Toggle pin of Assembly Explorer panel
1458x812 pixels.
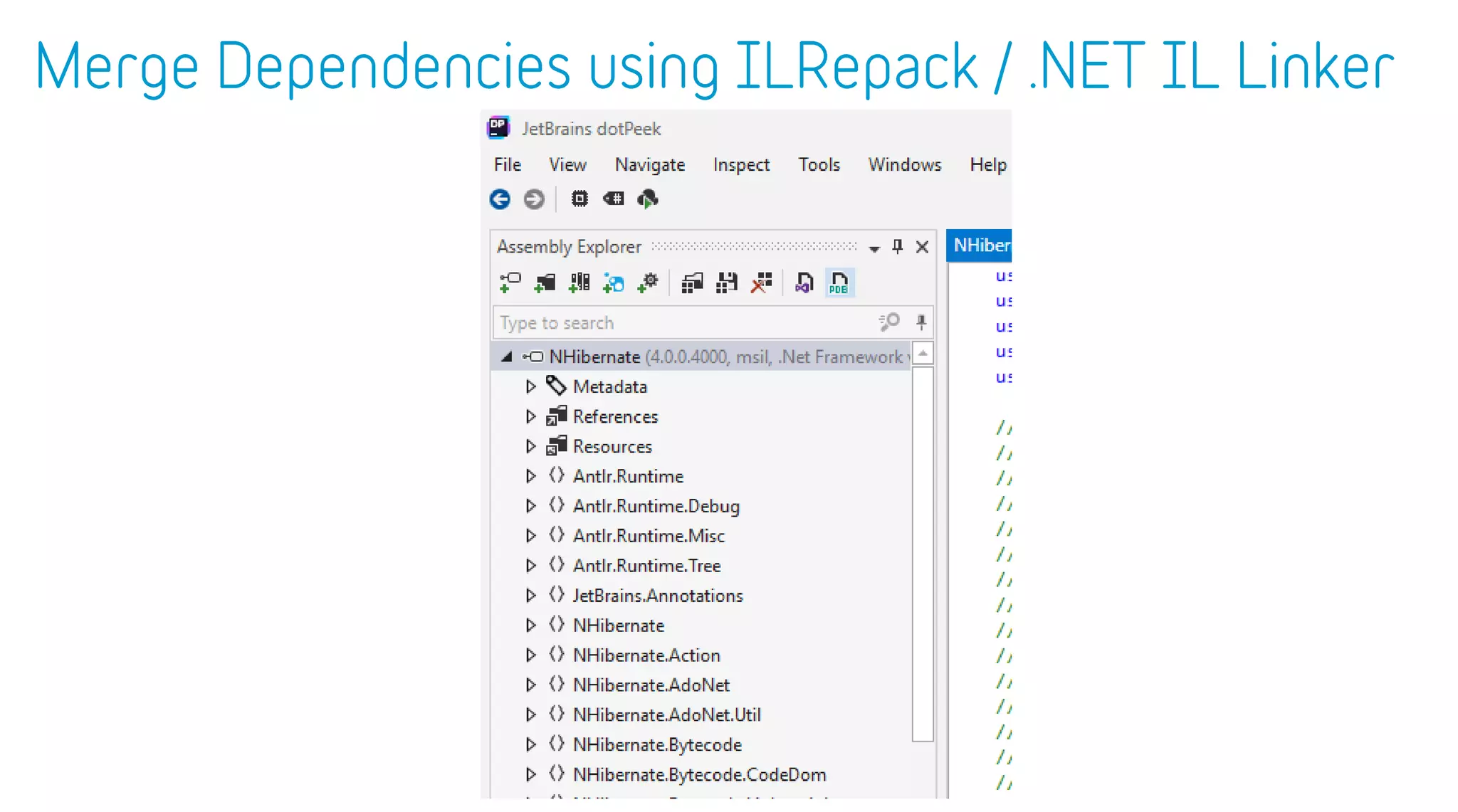tap(898, 247)
